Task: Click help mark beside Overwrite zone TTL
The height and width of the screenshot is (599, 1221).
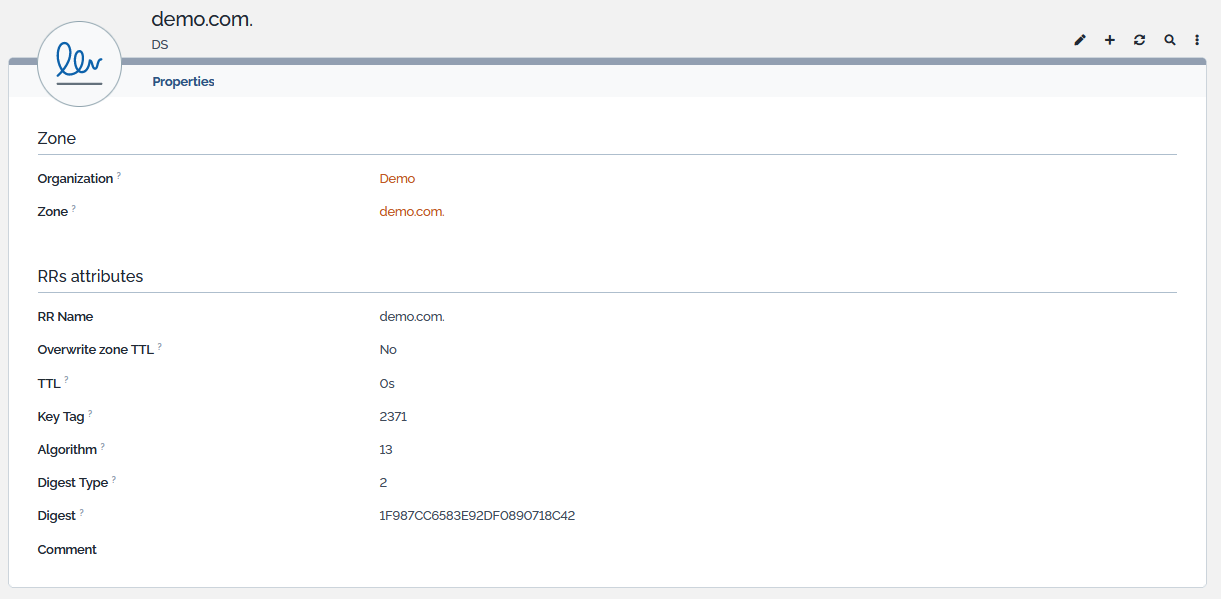Action: point(160,346)
